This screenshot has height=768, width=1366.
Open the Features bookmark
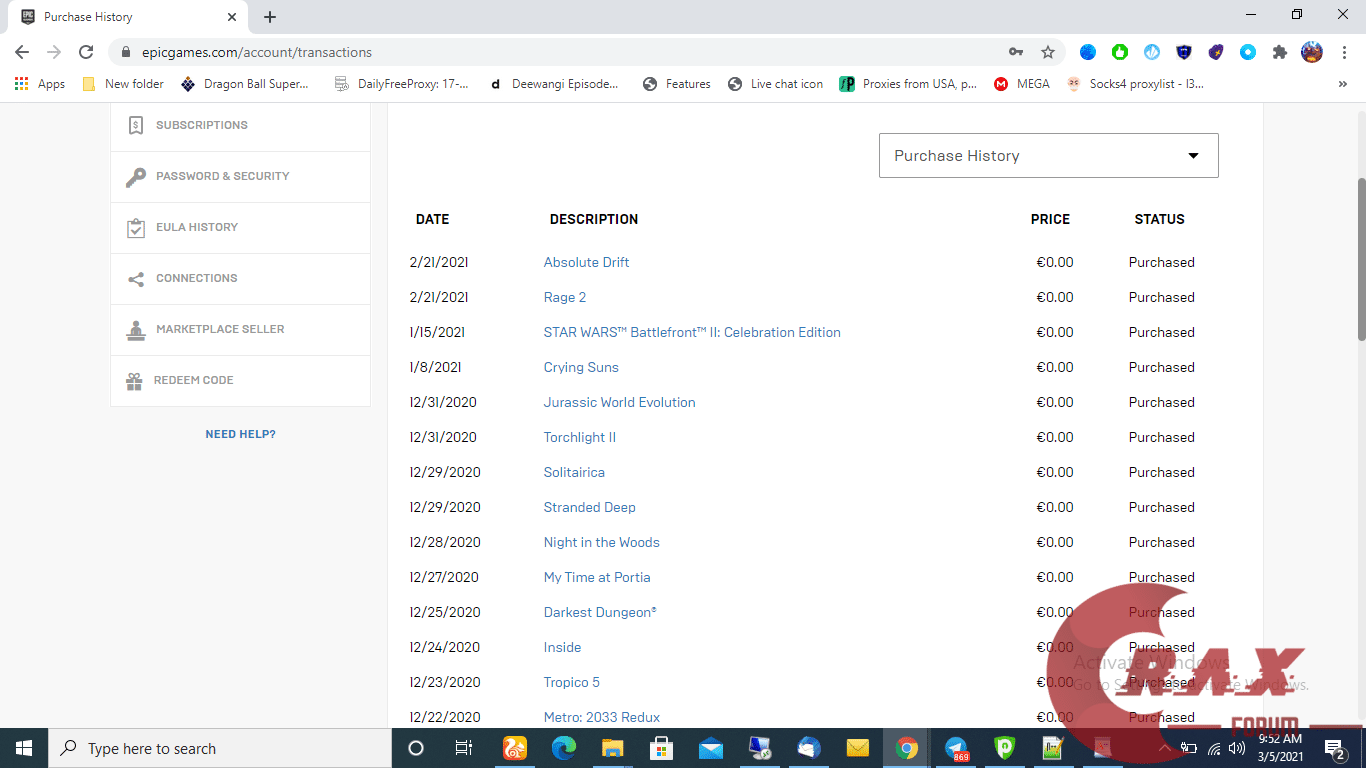click(677, 84)
